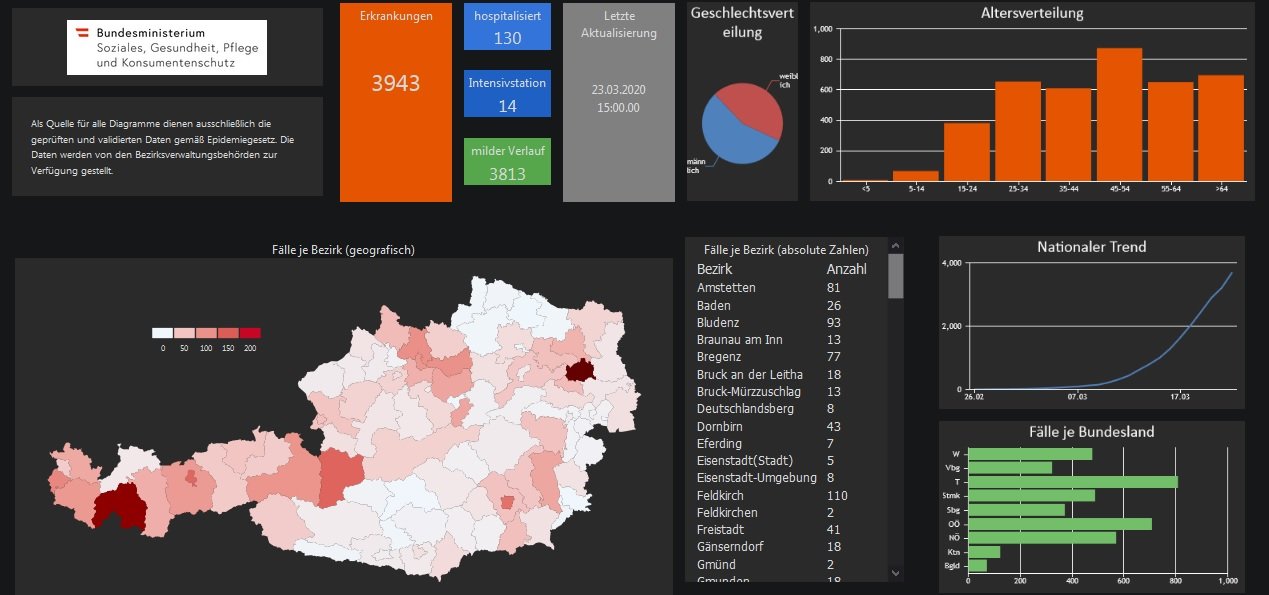Grab the district list scrollbar thumb
This screenshot has height=595, width=1269.
tap(895, 276)
